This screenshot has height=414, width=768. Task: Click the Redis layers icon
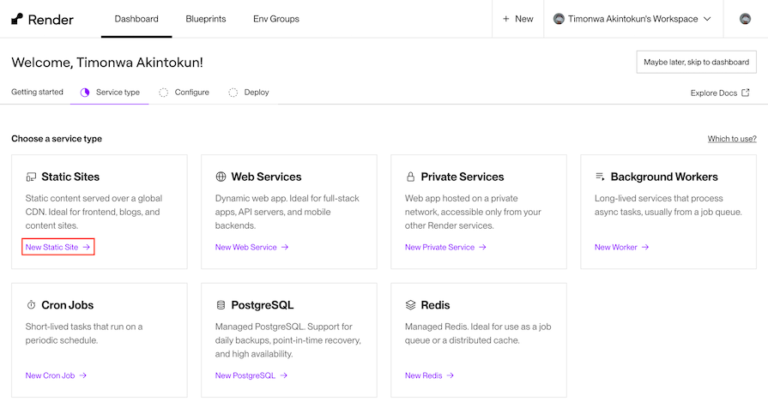coord(410,305)
